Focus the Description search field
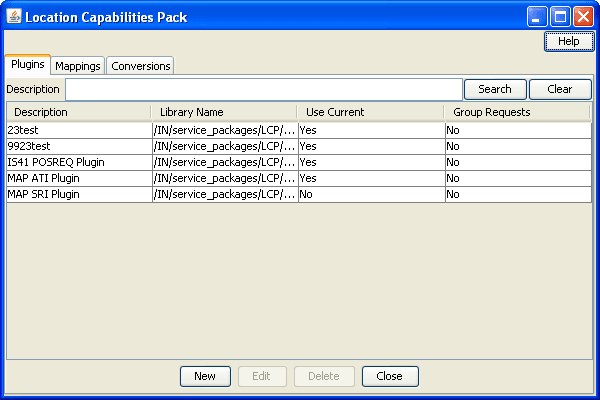The width and height of the screenshot is (600, 400). coord(264,89)
